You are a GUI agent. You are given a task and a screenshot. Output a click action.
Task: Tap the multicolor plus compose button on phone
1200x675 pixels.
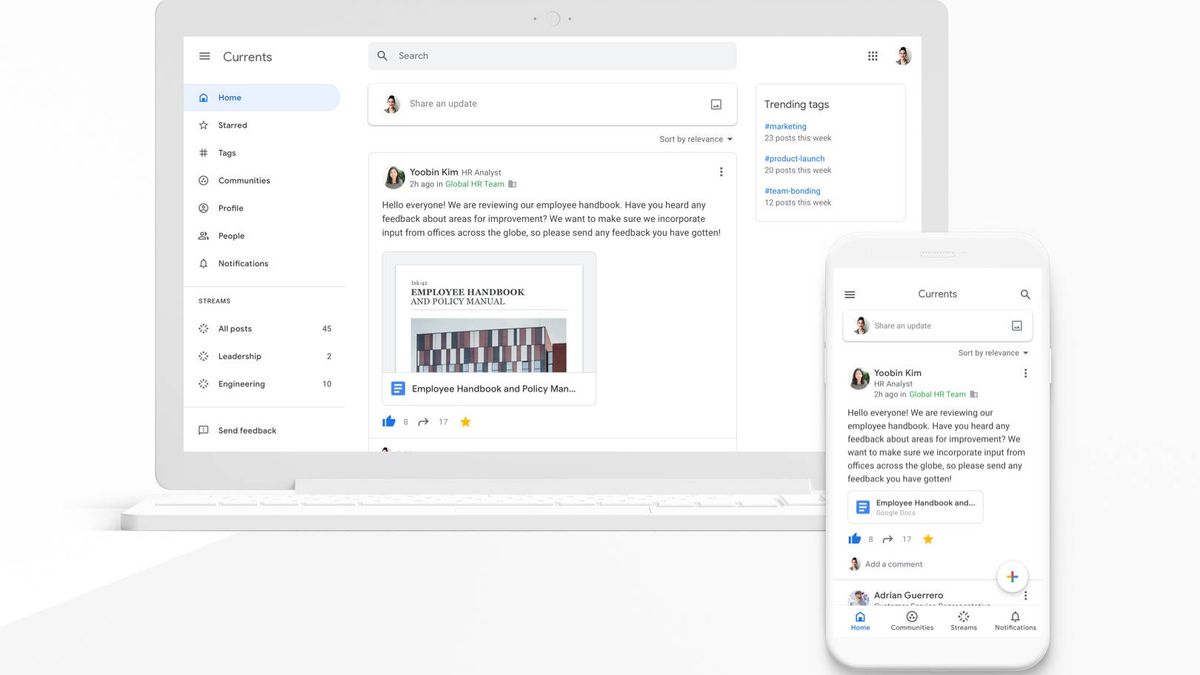[1012, 577]
